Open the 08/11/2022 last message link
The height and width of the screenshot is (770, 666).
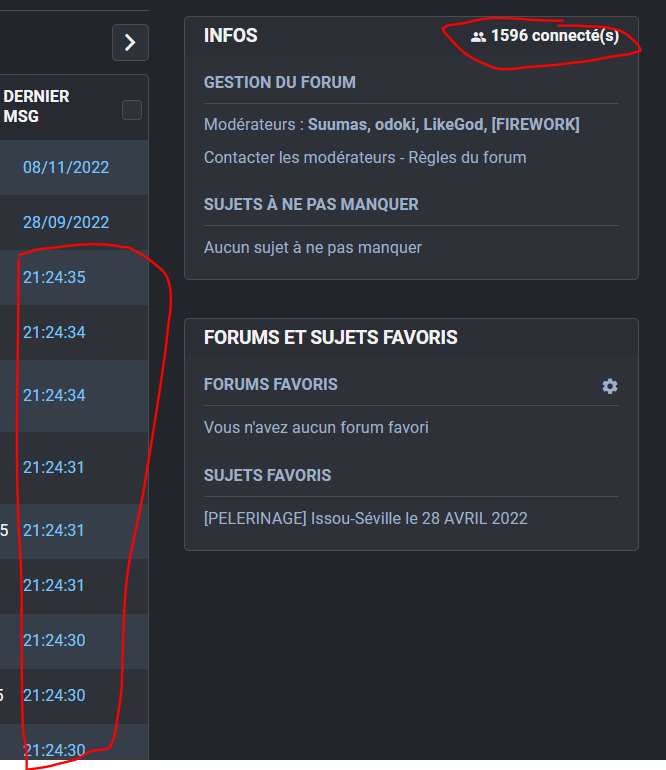(x=66, y=167)
